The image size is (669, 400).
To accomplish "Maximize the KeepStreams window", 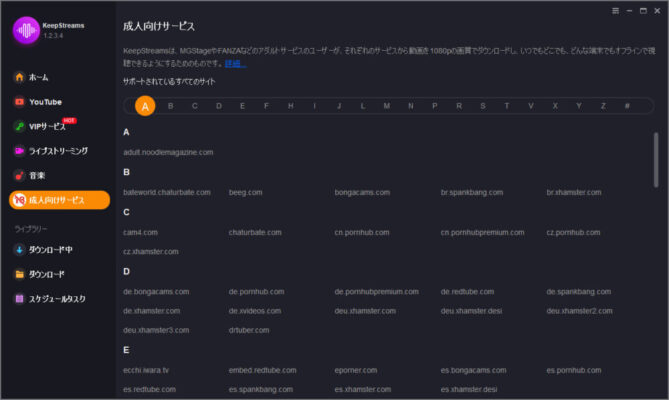I will click(643, 11).
